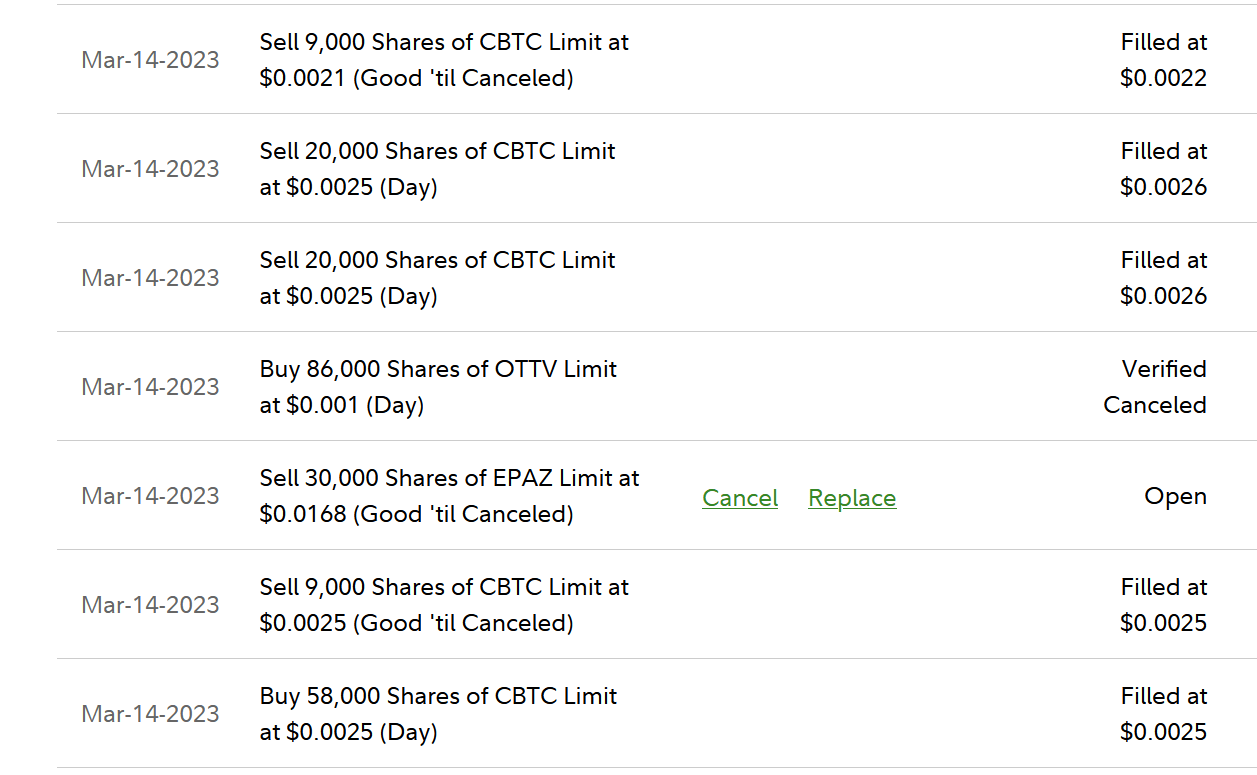Click the date of the EPAZ order
Viewport: 1257px width, 775px height.
pyautogui.click(x=150, y=496)
